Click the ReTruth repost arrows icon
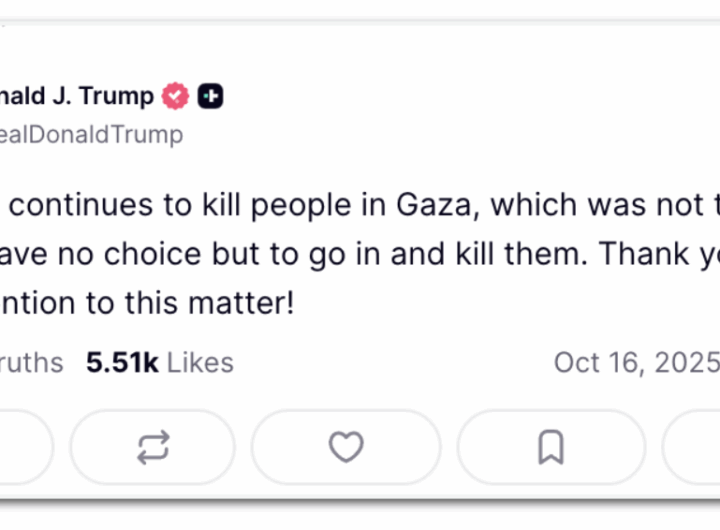The width and height of the screenshot is (720, 530). coord(152,447)
